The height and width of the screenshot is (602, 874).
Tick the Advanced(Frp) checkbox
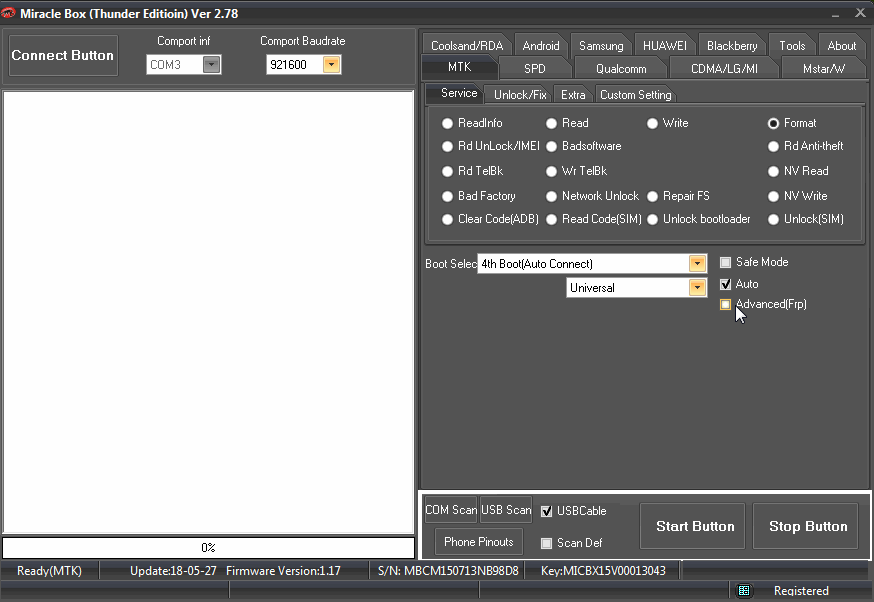[725, 304]
